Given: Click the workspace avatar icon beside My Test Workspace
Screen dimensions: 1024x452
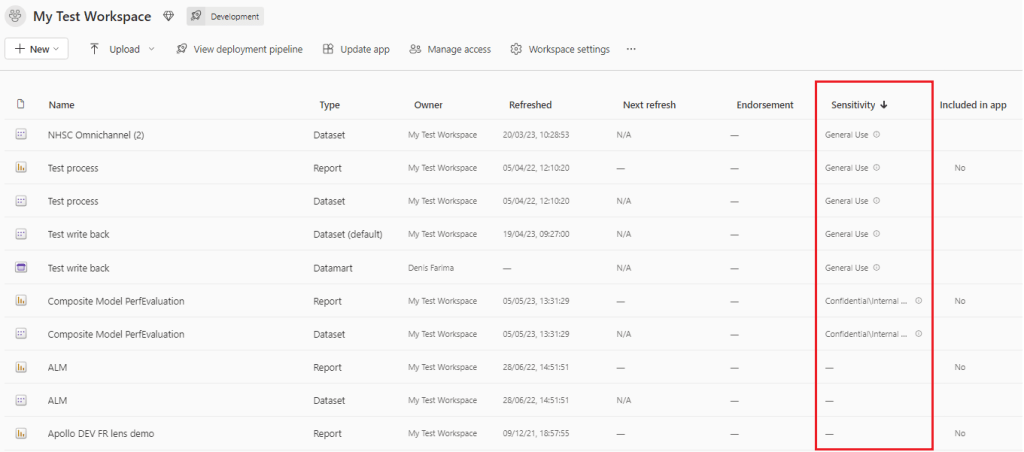Looking at the screenshot, I should 16,17.
